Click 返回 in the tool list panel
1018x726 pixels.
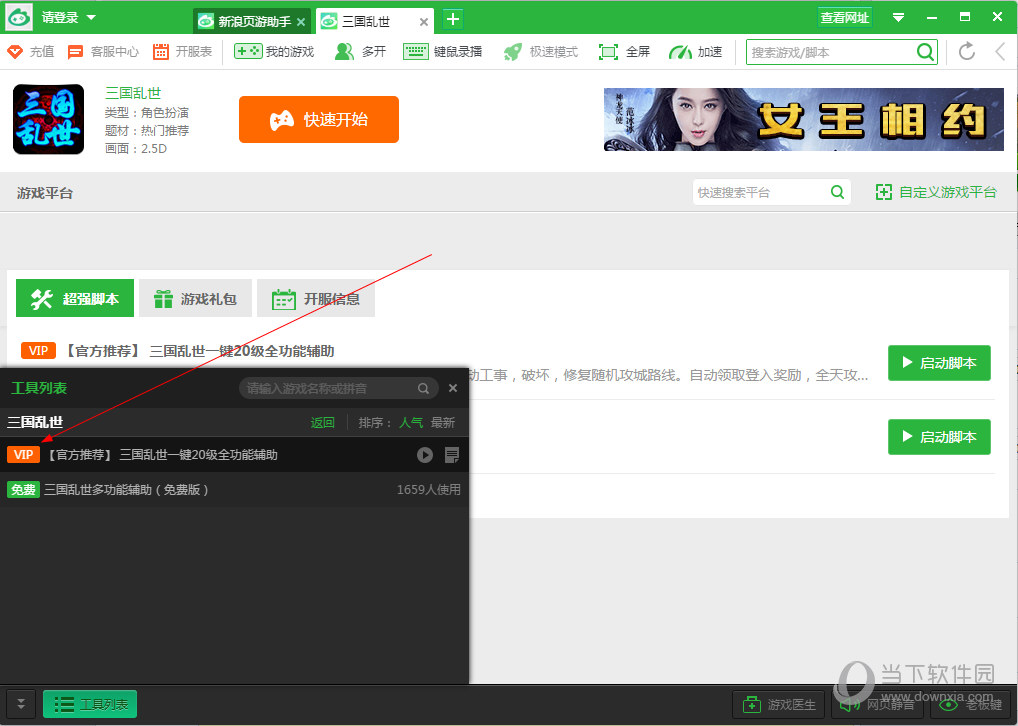[322, 422]
